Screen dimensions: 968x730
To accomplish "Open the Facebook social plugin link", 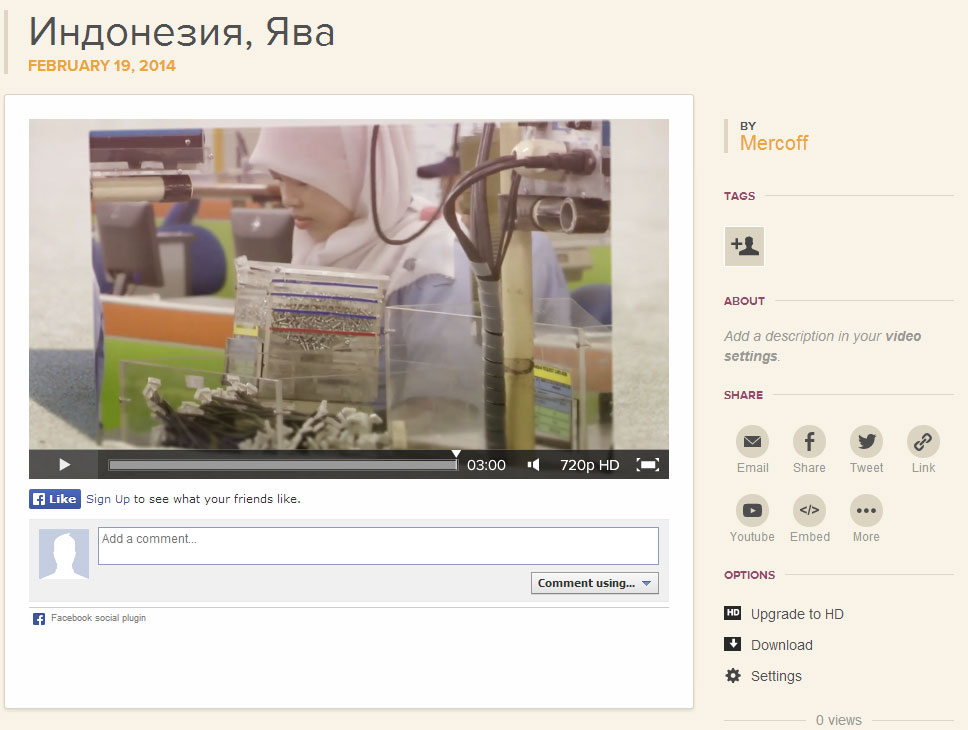I will (98, 618).
